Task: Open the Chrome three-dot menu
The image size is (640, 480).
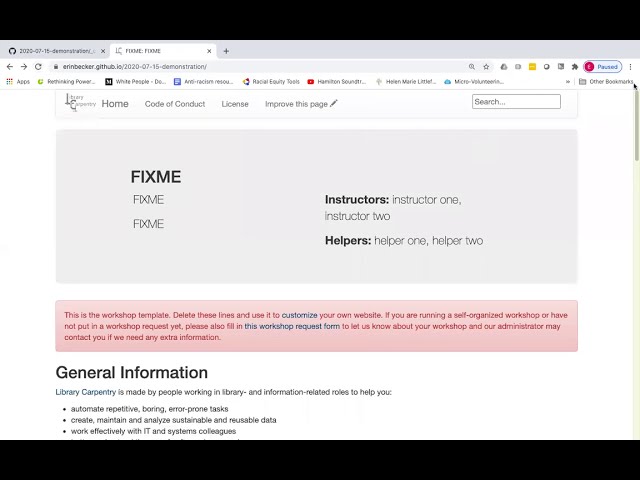Action: point(630,67)
